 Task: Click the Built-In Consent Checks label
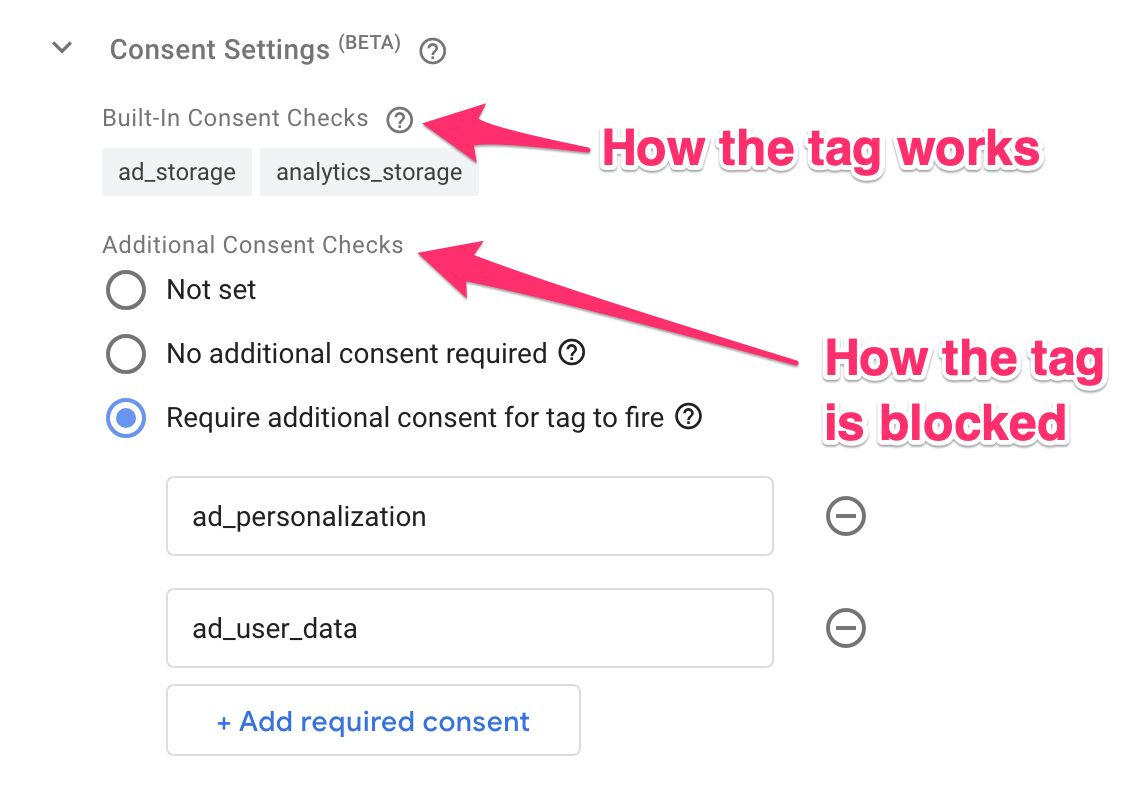(235, 118)
